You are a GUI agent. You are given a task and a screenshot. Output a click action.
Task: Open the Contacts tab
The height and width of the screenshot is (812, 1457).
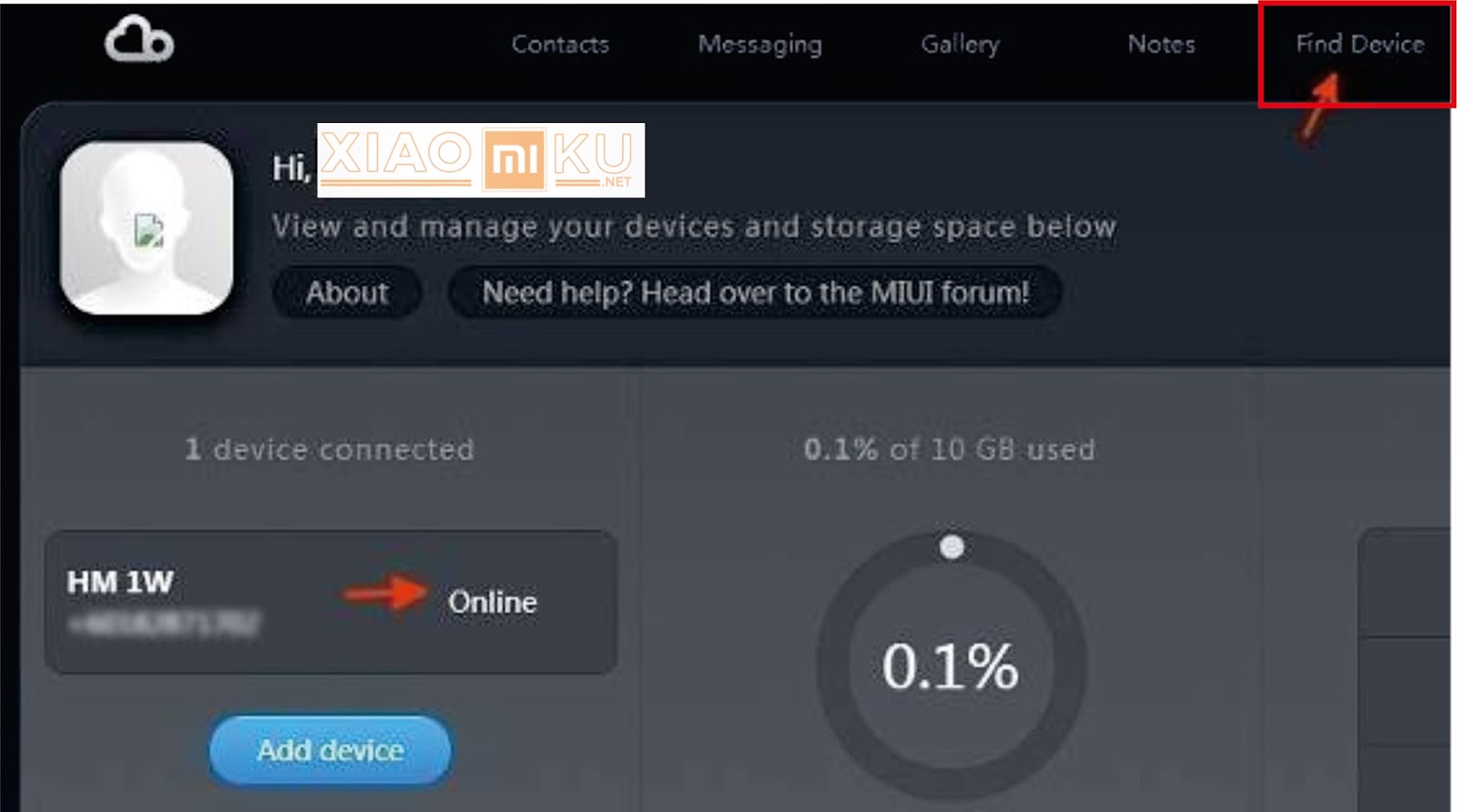(x=560, y=44)
